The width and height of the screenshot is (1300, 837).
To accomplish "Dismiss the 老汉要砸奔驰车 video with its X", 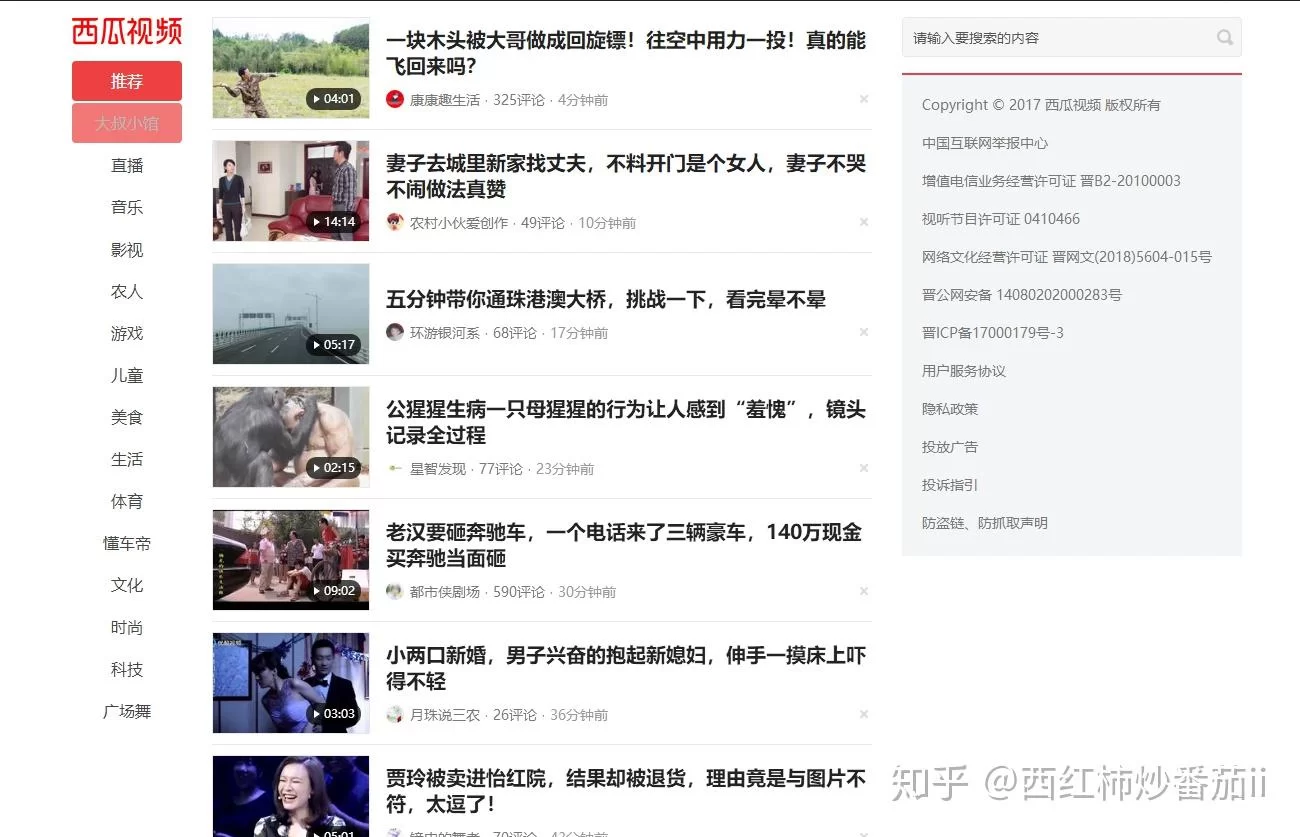I will pos(863,591).
